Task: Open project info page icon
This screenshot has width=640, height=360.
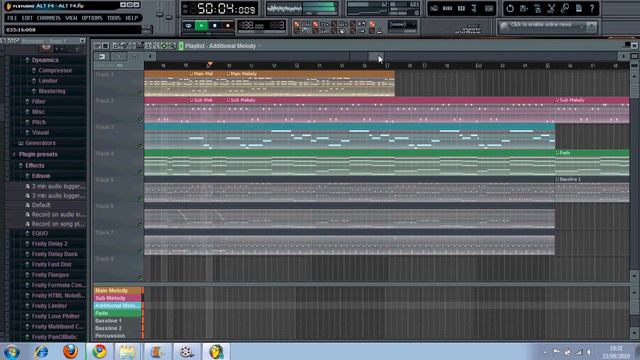Action: point(579,8)
